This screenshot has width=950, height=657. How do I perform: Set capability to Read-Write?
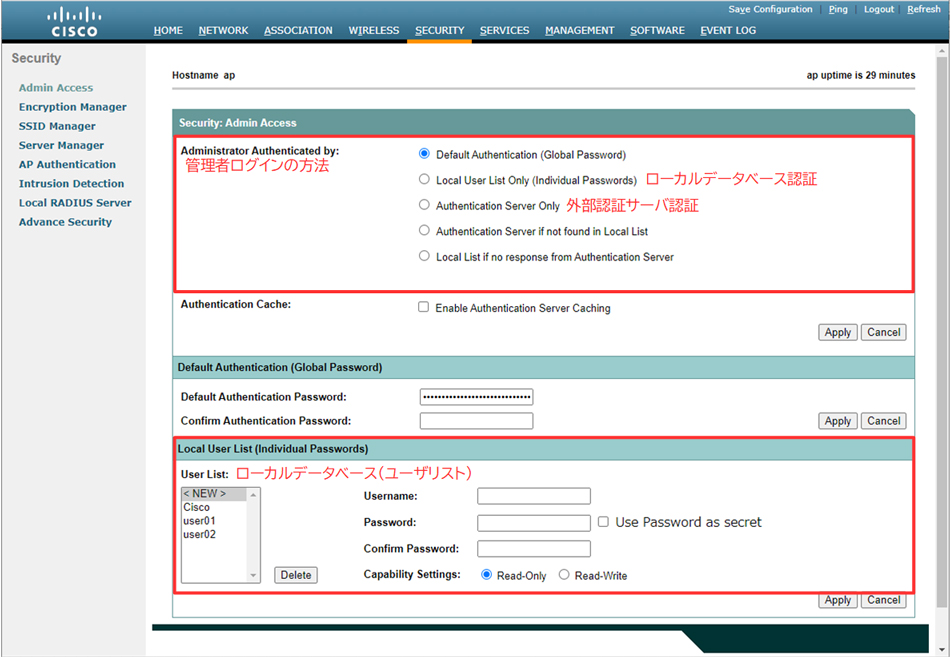(564, 575)
